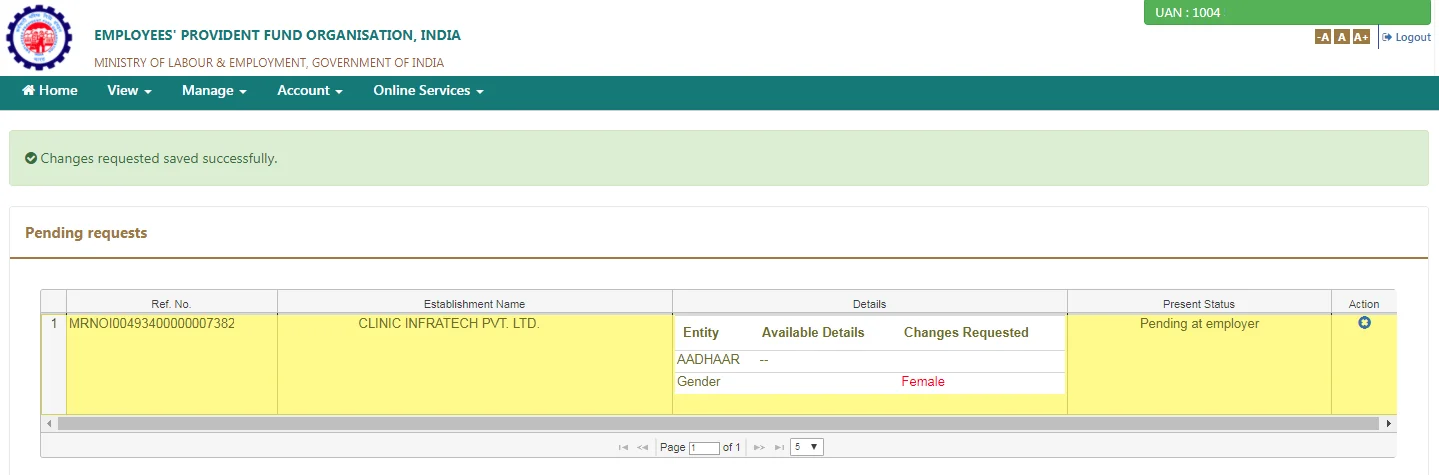Go to the first page of the grid
The height and width of the screenshot is (475, 1439).
624,447
